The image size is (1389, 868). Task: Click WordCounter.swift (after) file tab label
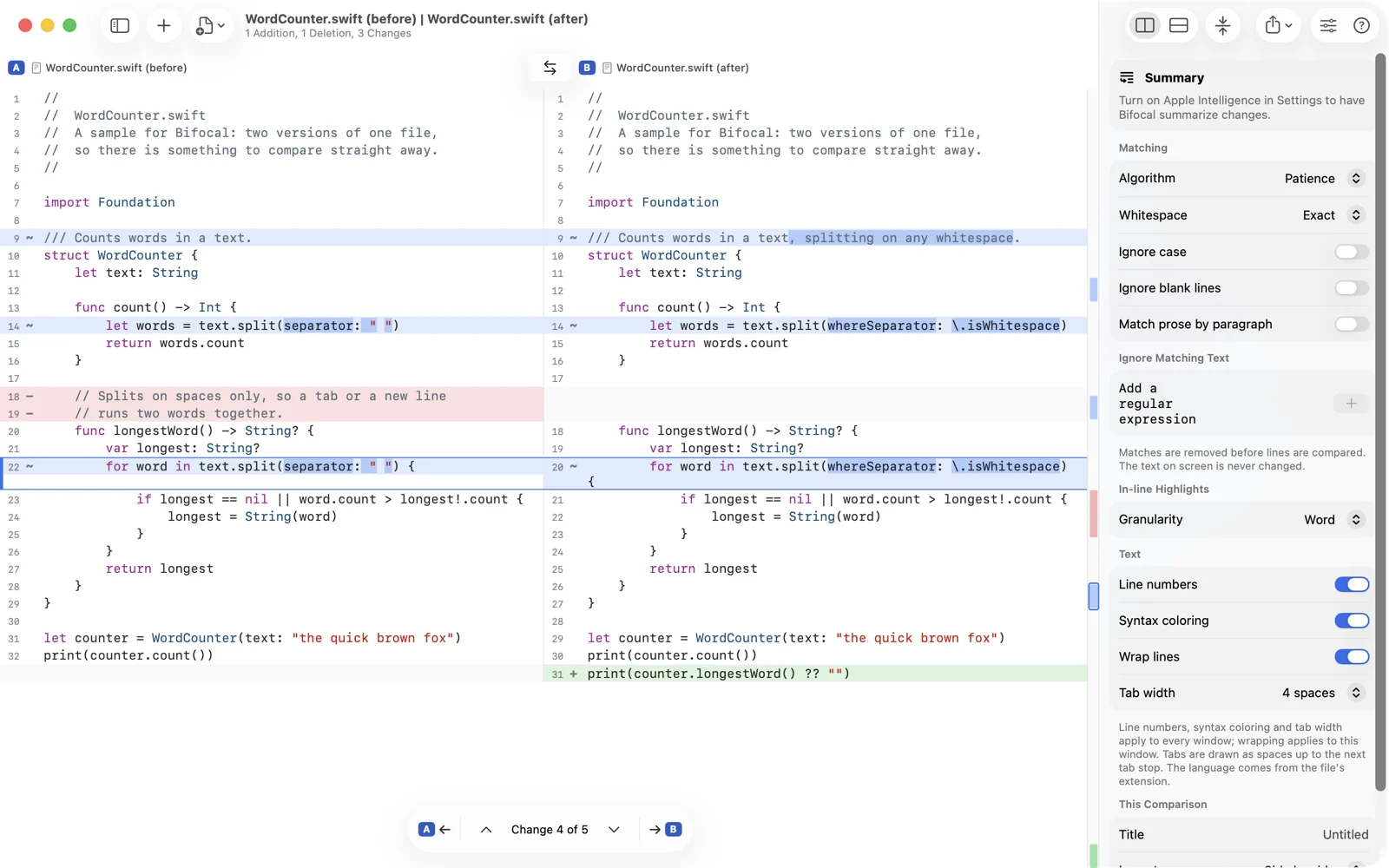point(682,68)
